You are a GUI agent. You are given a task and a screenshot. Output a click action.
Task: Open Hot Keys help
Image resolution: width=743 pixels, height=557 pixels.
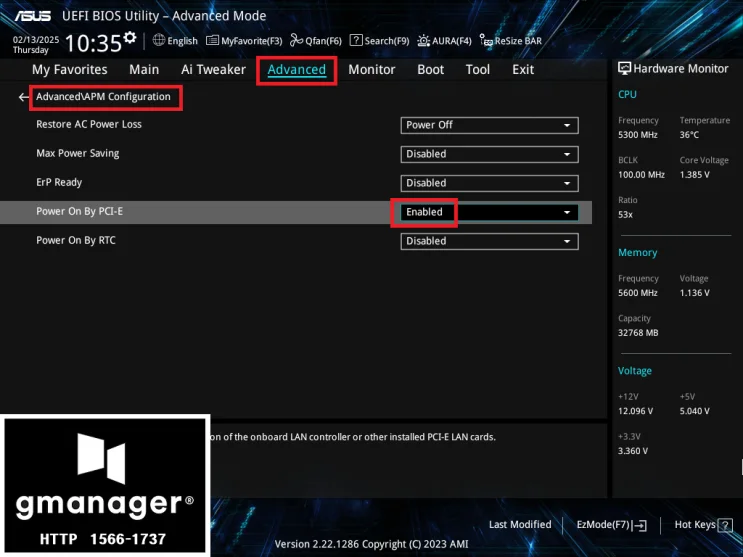[703, 525]
